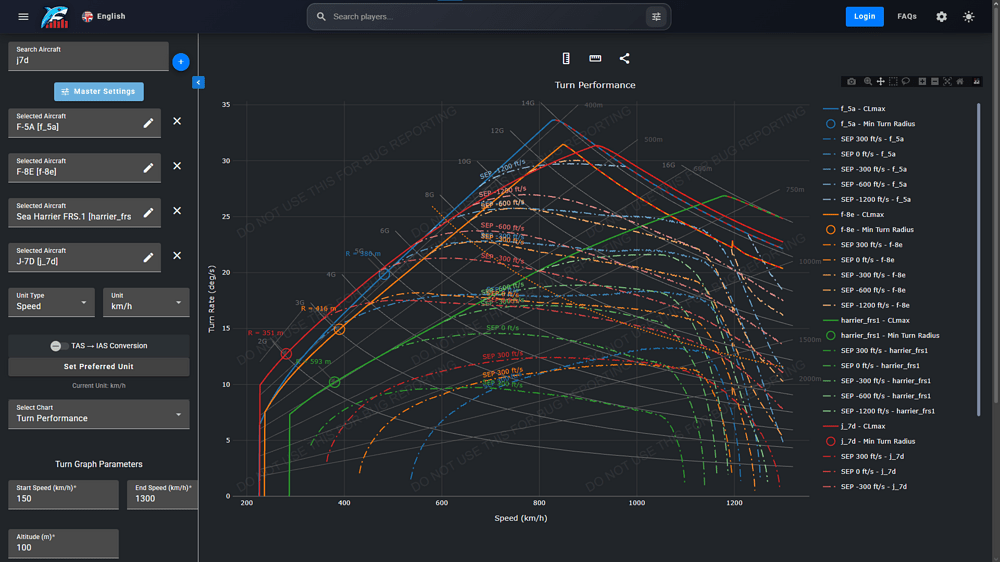Viewport: 1000px width, 562px height.
Task: Click the Plotly logo in modebar
Action: [976, 82]
